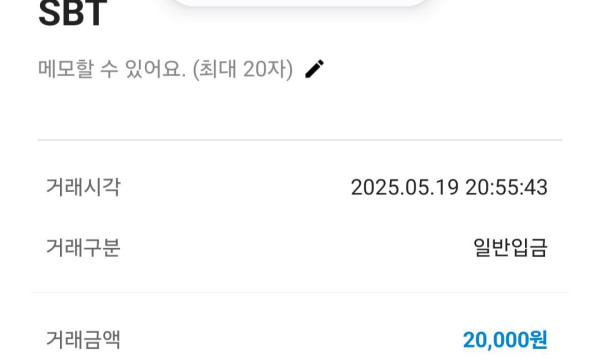Click the blank gap between 거래금액 and 20,000원

click(291, 340)
